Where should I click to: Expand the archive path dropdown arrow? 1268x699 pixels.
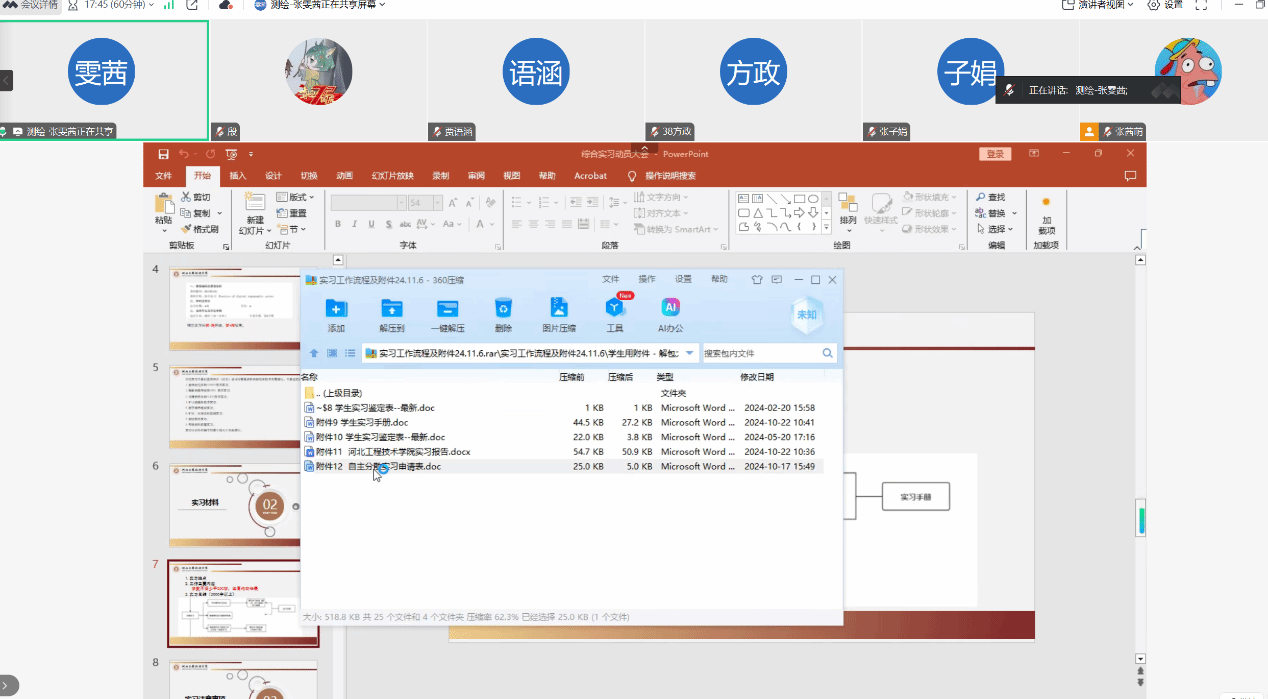pos(690,353)
